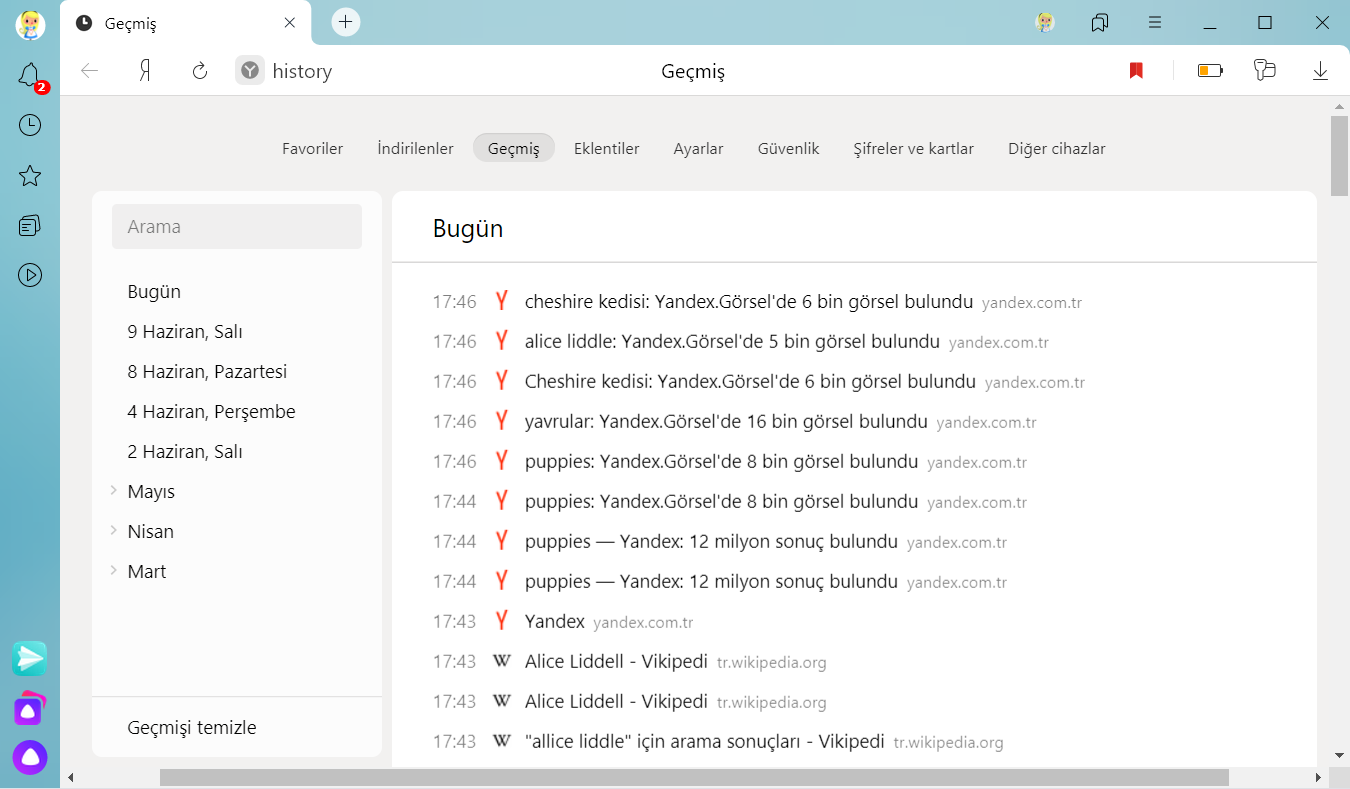The image size is (1350, 789).
Task: Expand the Mayıs month
Action: 113,491
